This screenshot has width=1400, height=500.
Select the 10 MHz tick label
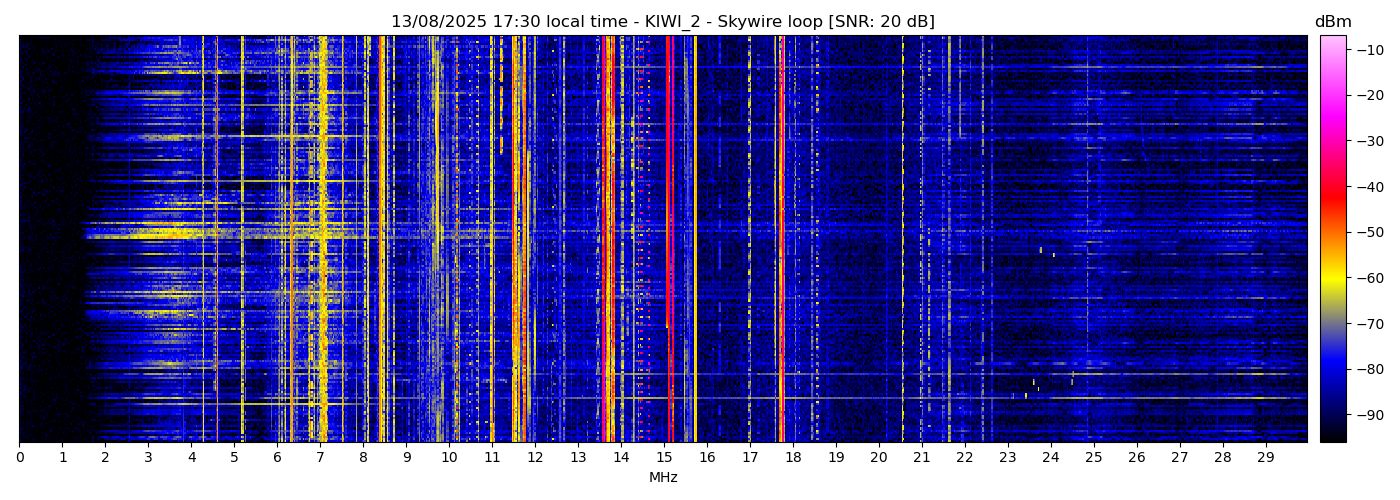pyautogui.click(x=449, y=458)
